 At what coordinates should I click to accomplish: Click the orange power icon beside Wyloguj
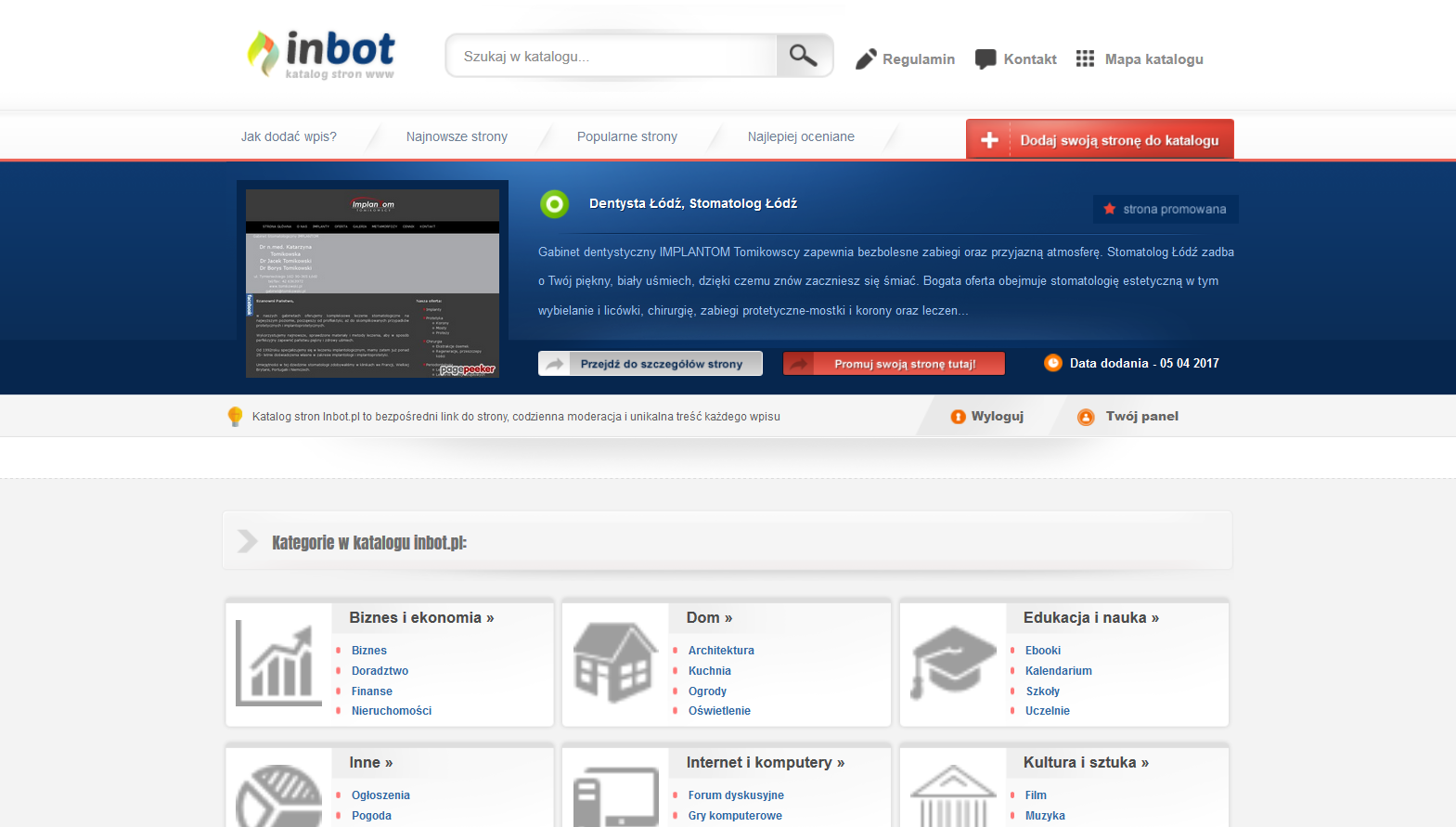958,417
